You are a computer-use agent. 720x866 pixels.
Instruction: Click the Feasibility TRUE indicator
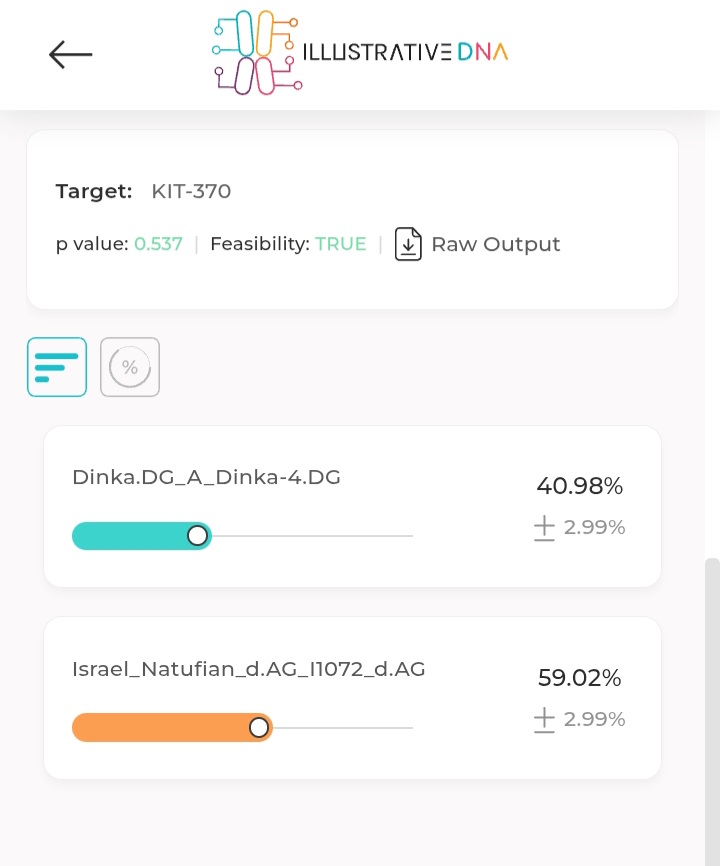(x=341, y=244)
